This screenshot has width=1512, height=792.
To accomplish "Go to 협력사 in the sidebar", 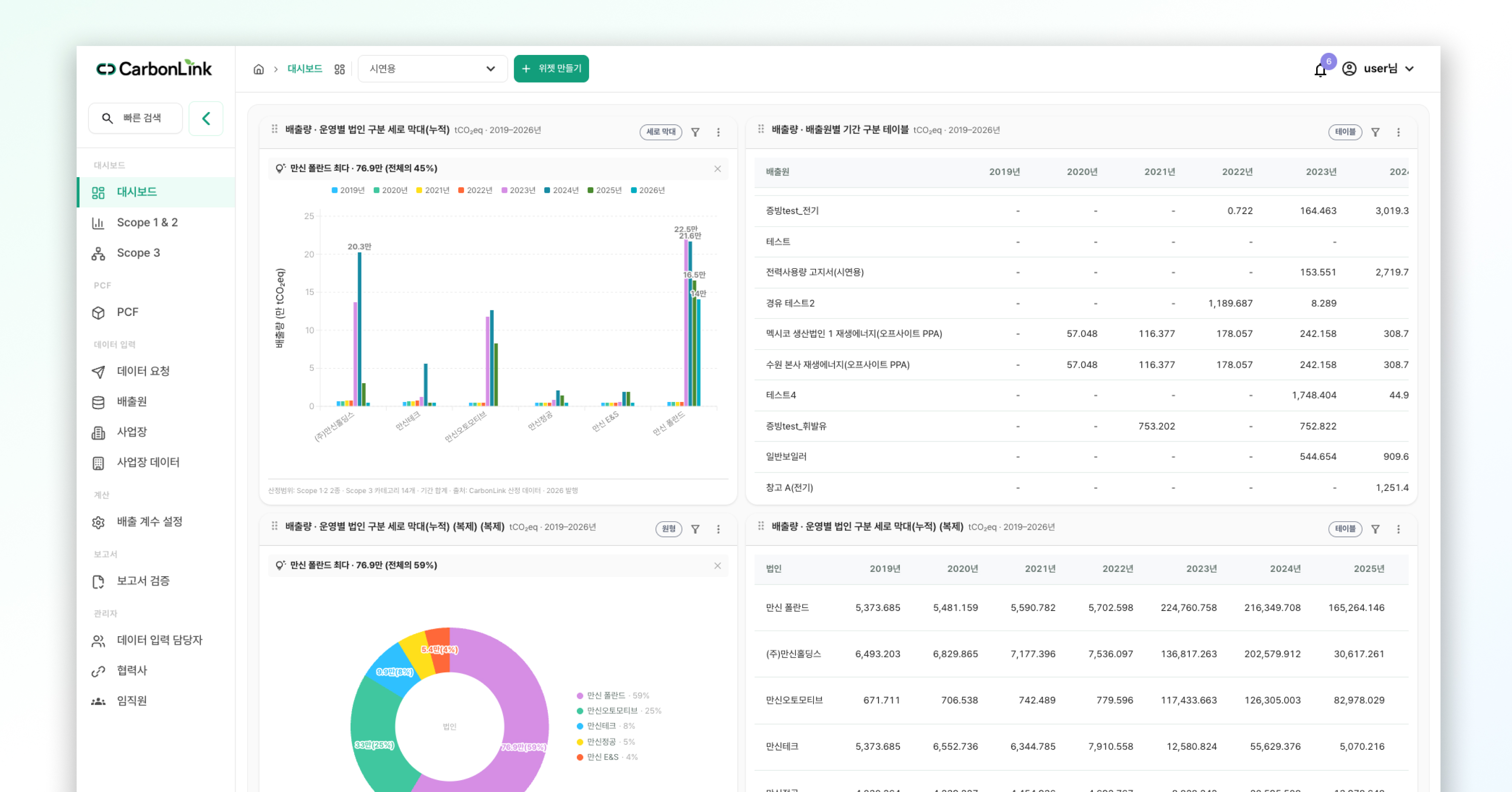I will tap(156, 671).
